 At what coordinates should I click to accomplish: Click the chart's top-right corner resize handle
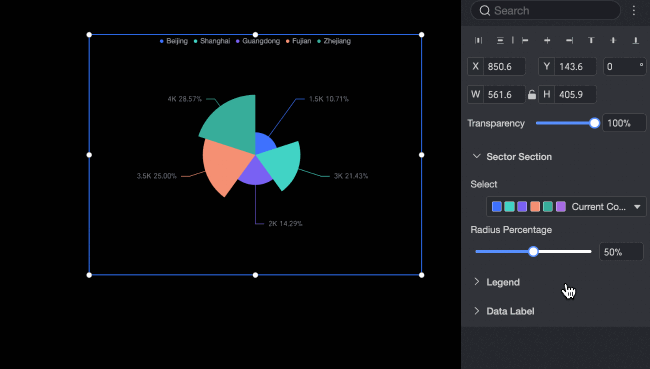(422, 35)
